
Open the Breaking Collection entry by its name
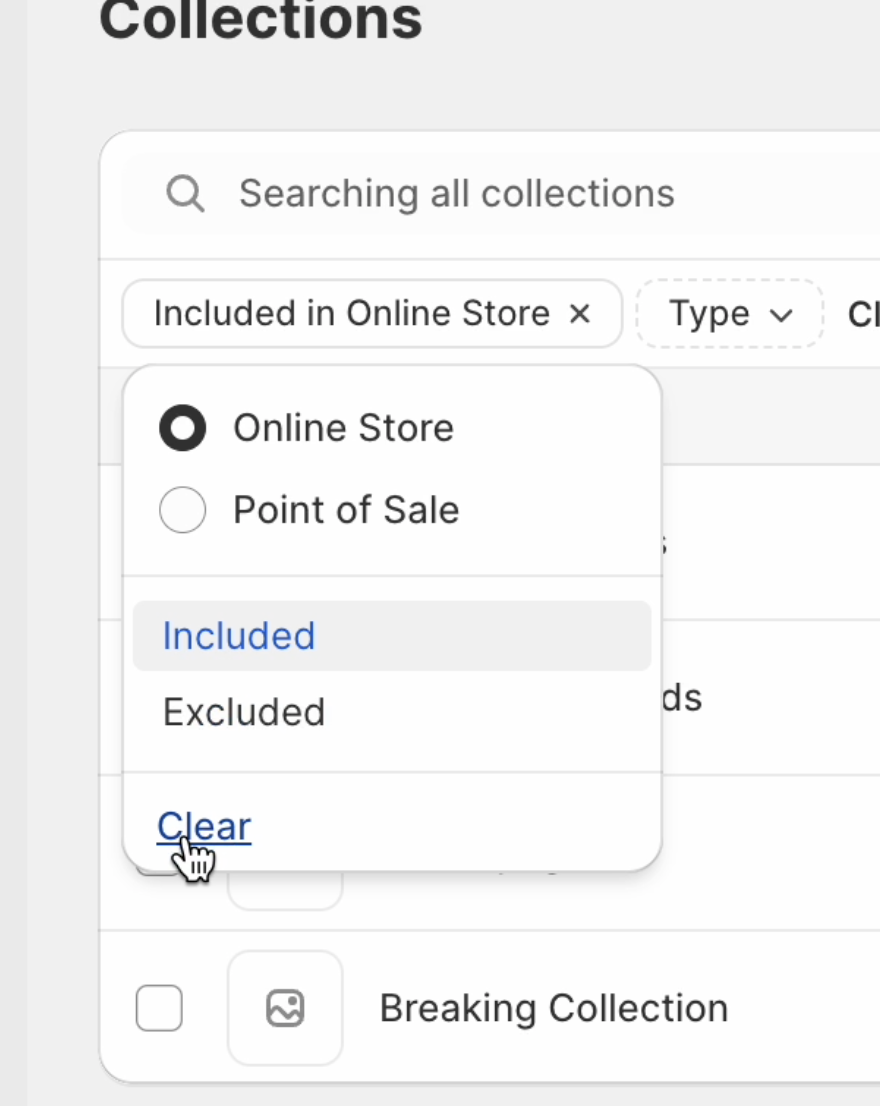553,1008
